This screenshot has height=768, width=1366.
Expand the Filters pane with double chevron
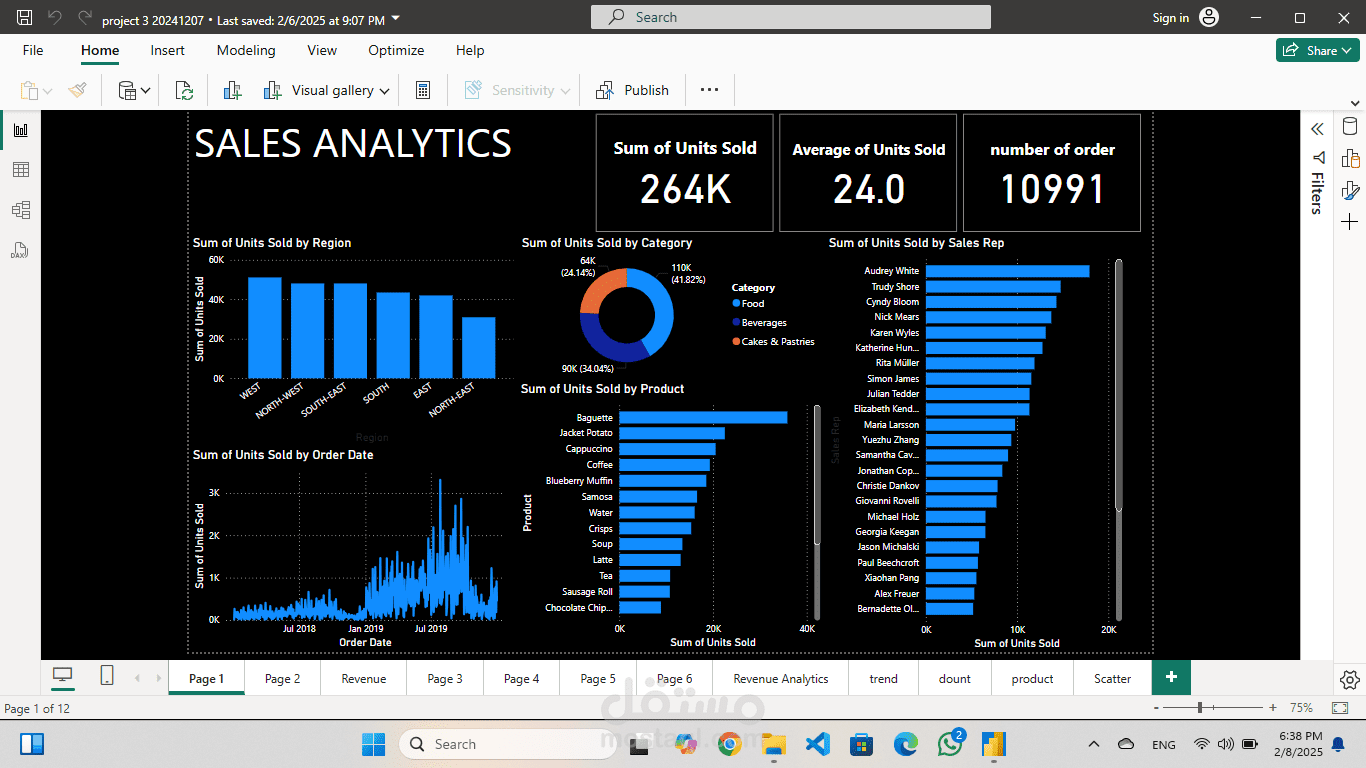click(x=1317, y=129)
